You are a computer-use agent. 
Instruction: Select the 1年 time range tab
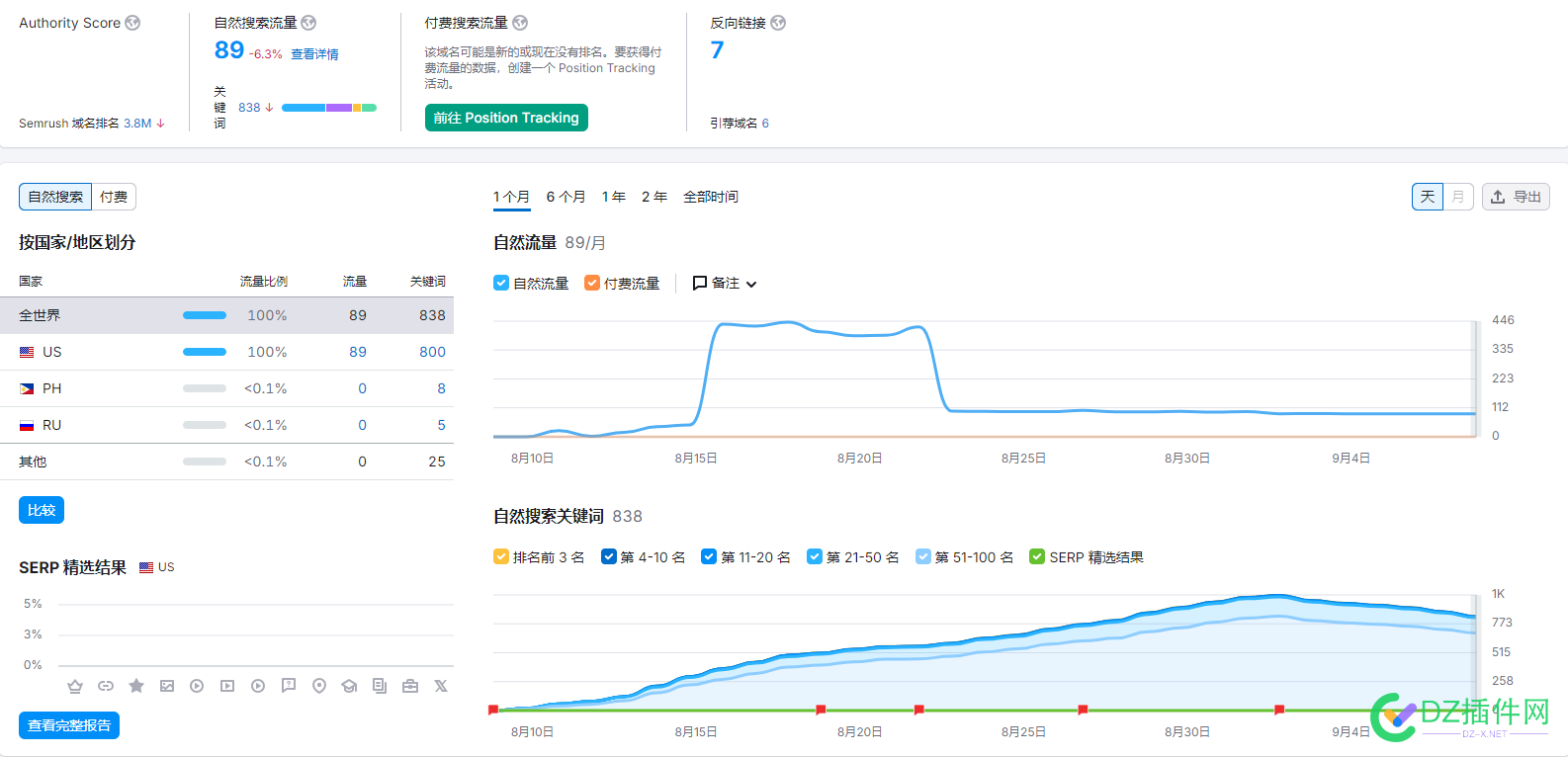[614, 197]
